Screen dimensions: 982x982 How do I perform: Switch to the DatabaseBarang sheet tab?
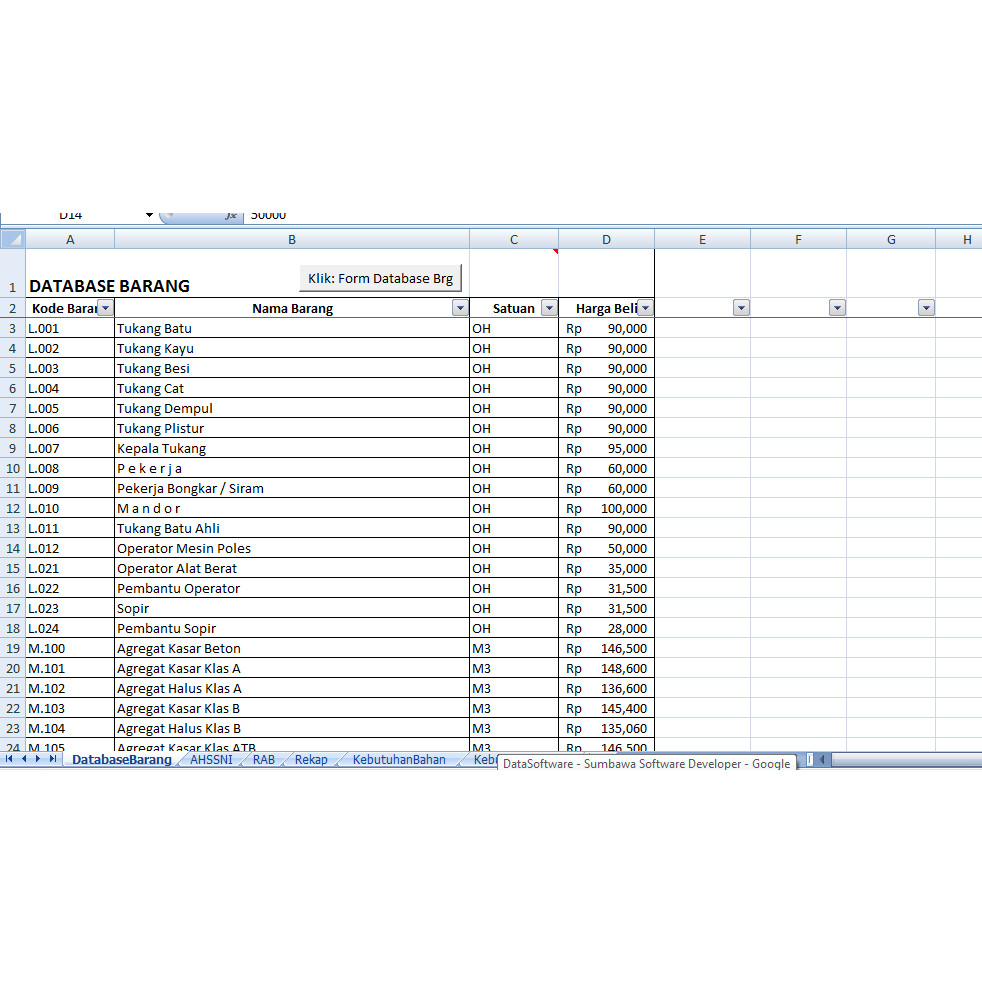(121, 760)
